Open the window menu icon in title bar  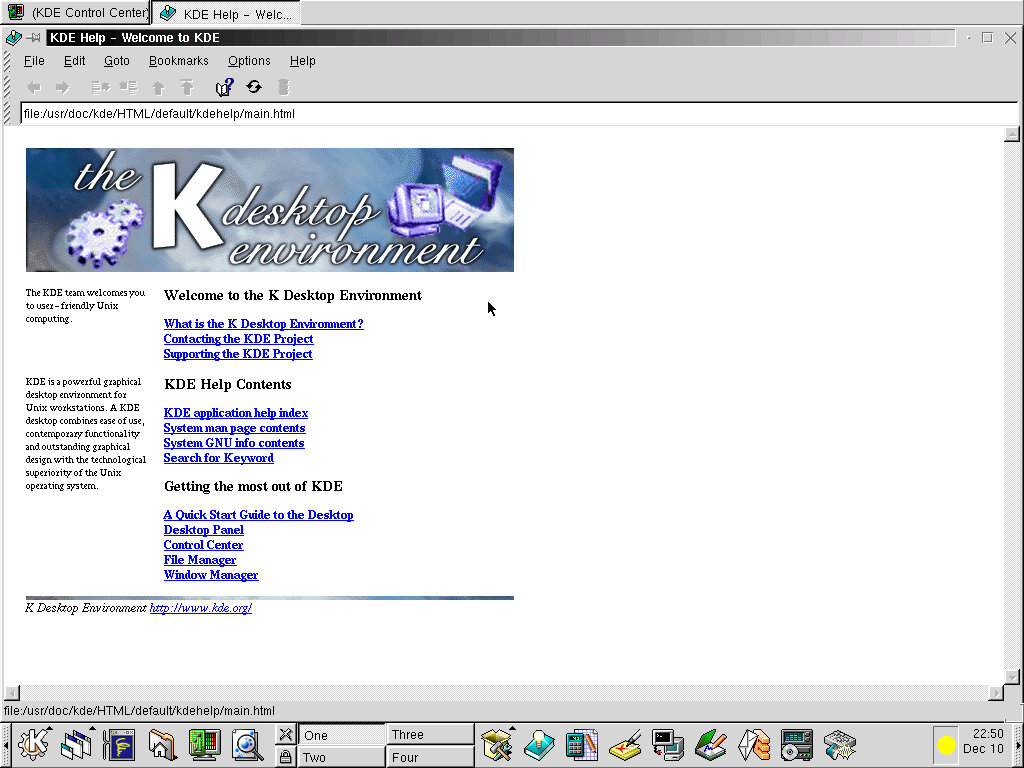coord(13,38)
